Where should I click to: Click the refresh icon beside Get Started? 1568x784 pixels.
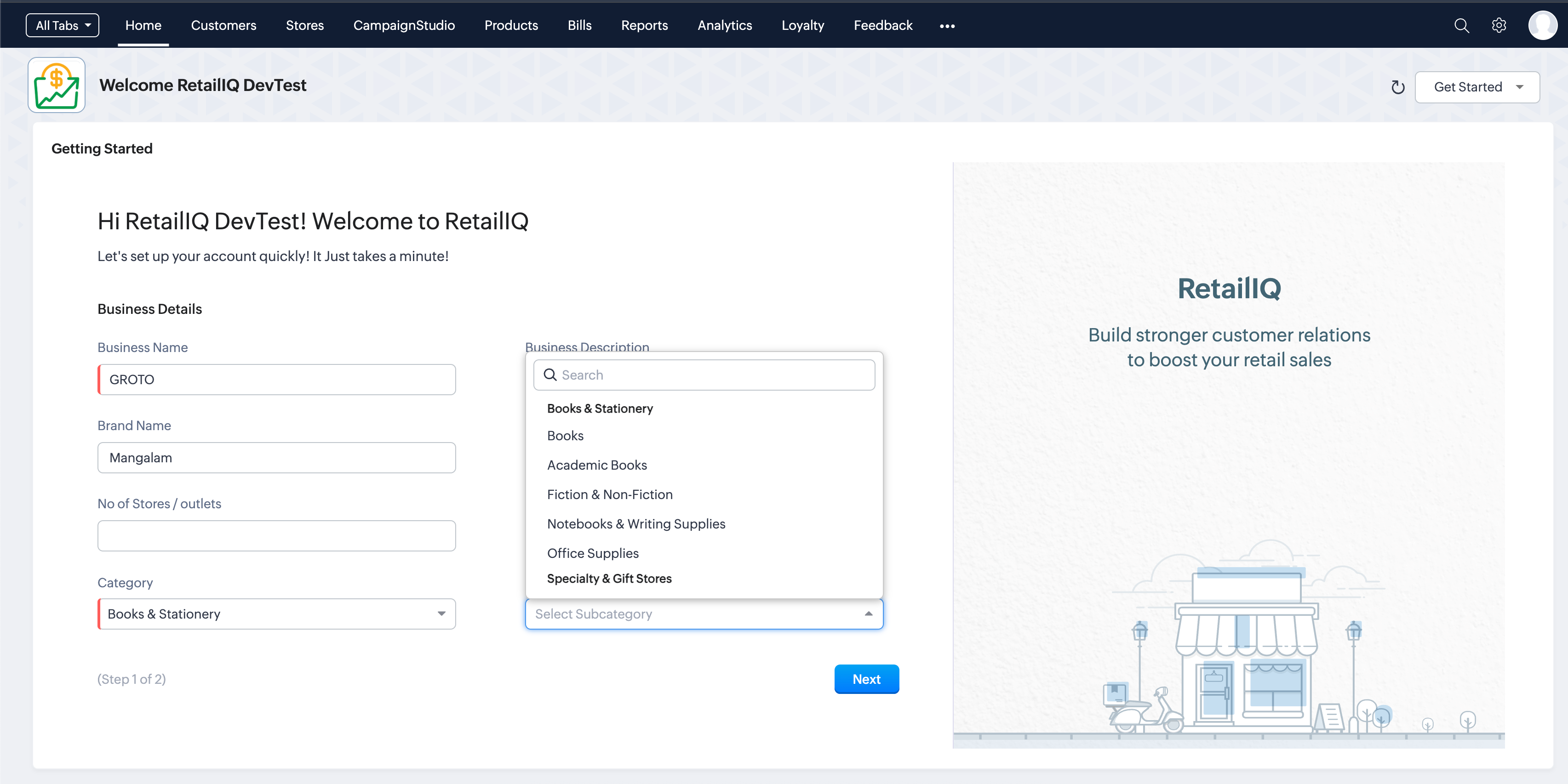point(1397,87)
